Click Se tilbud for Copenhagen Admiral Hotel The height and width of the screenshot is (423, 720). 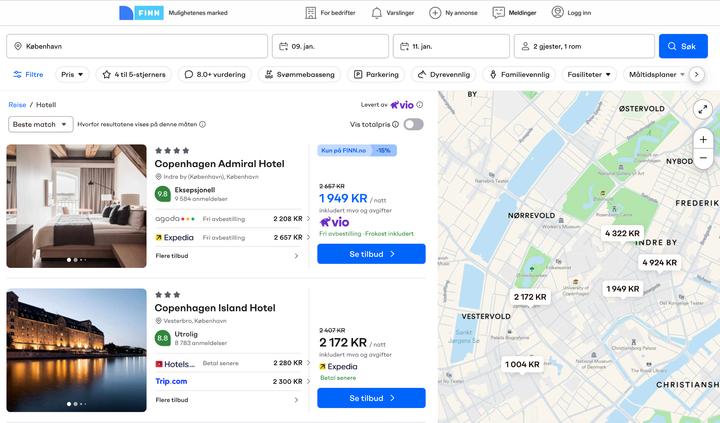coord(371,254)
